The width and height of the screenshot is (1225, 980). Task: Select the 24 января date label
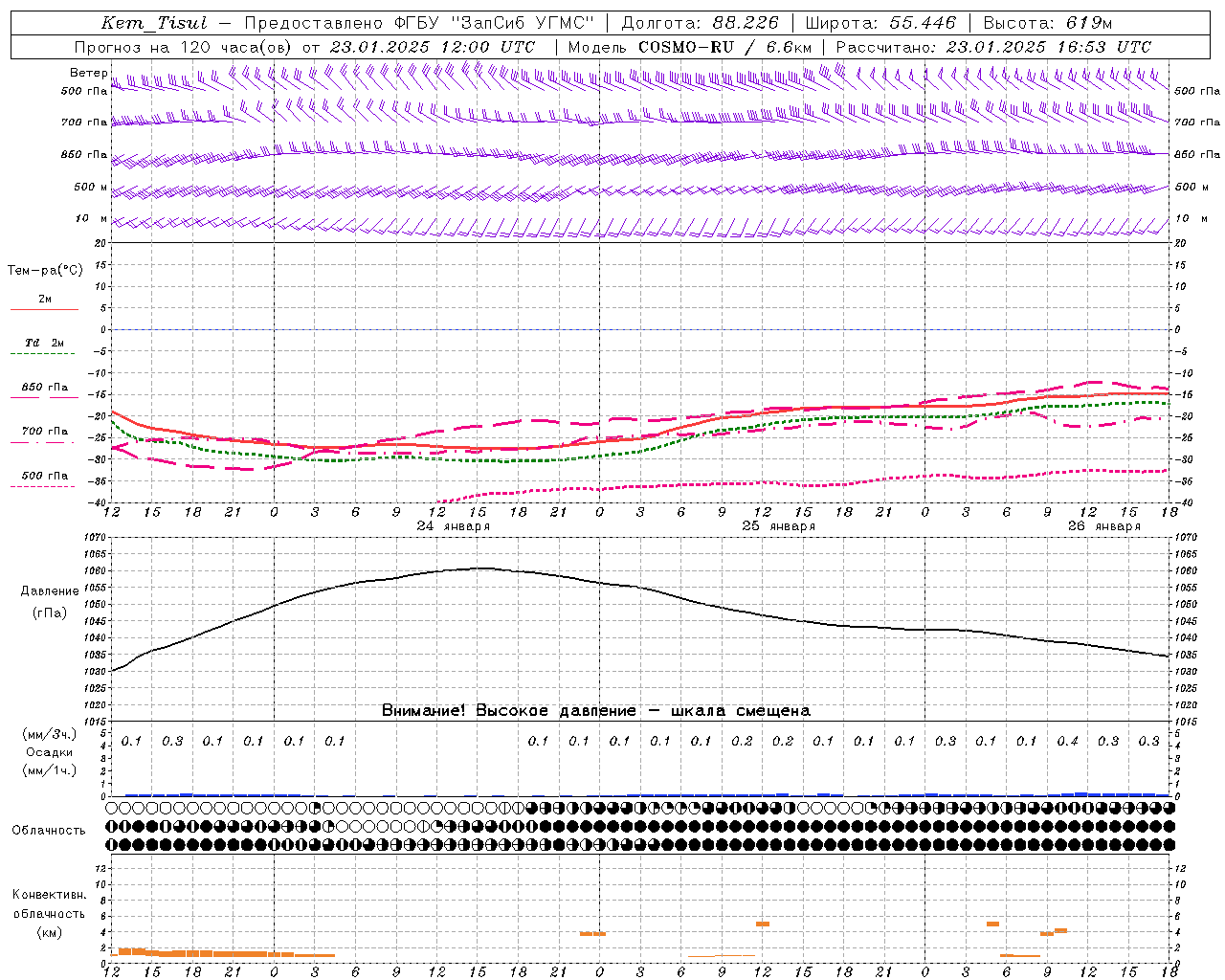click(454, 526)
